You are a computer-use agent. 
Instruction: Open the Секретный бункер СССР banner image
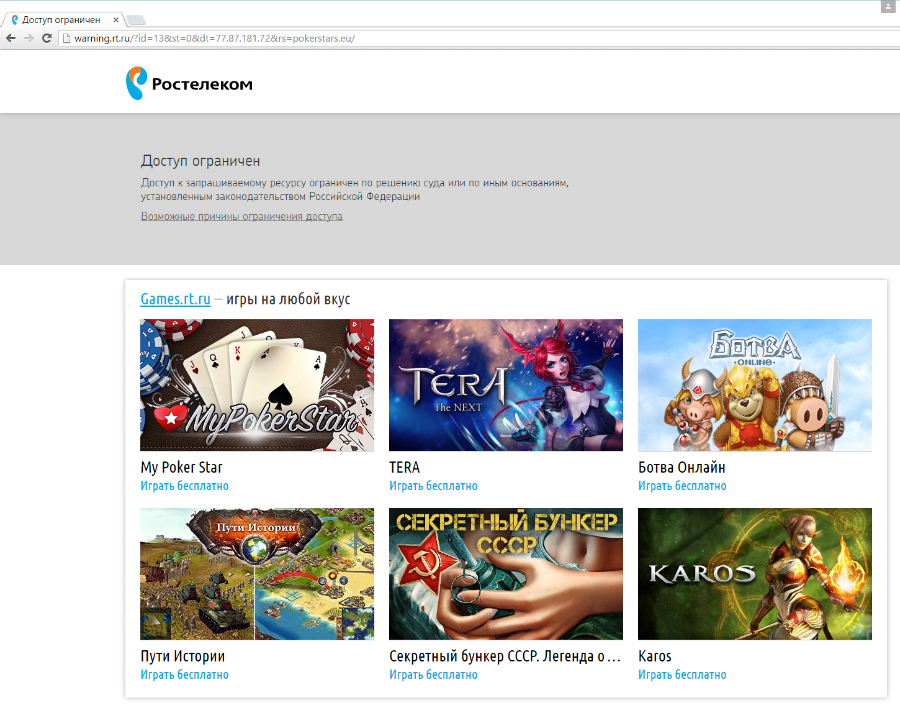pos(505,573)
